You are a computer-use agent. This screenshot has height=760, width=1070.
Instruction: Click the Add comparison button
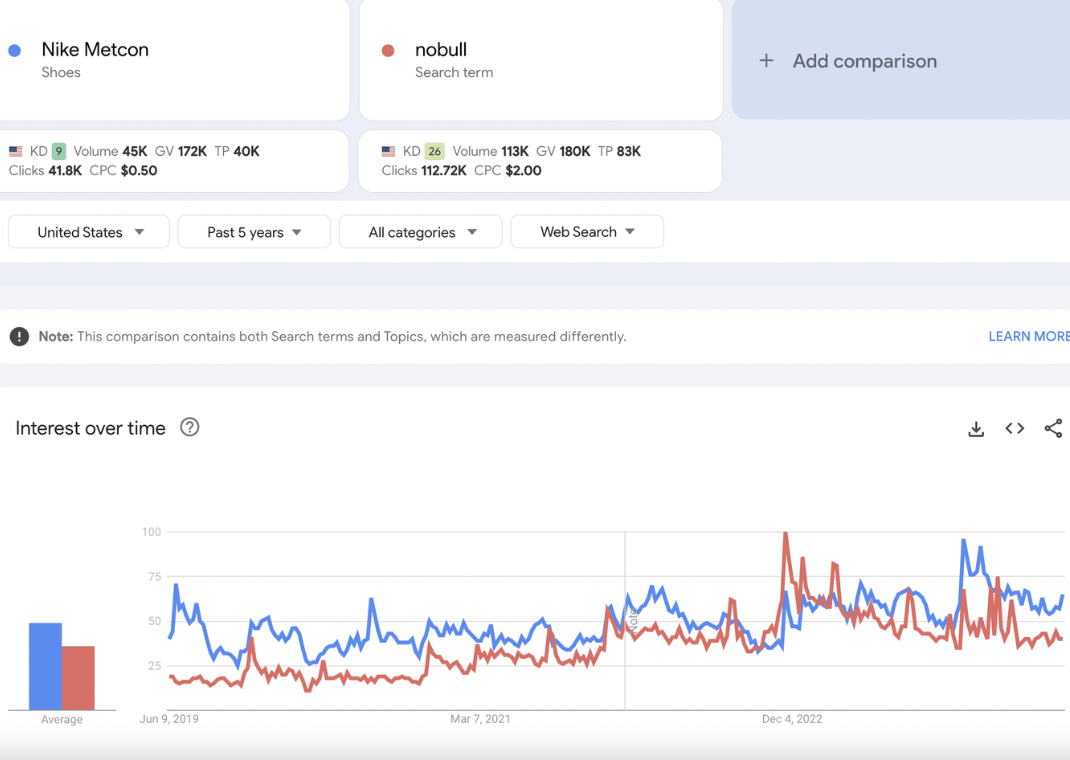tap(865, 61)
